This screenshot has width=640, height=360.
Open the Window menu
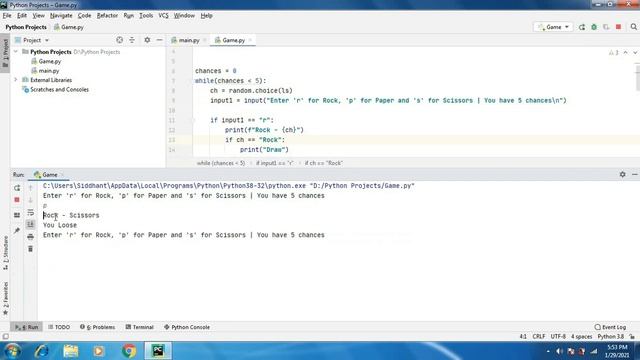[184, 16]
